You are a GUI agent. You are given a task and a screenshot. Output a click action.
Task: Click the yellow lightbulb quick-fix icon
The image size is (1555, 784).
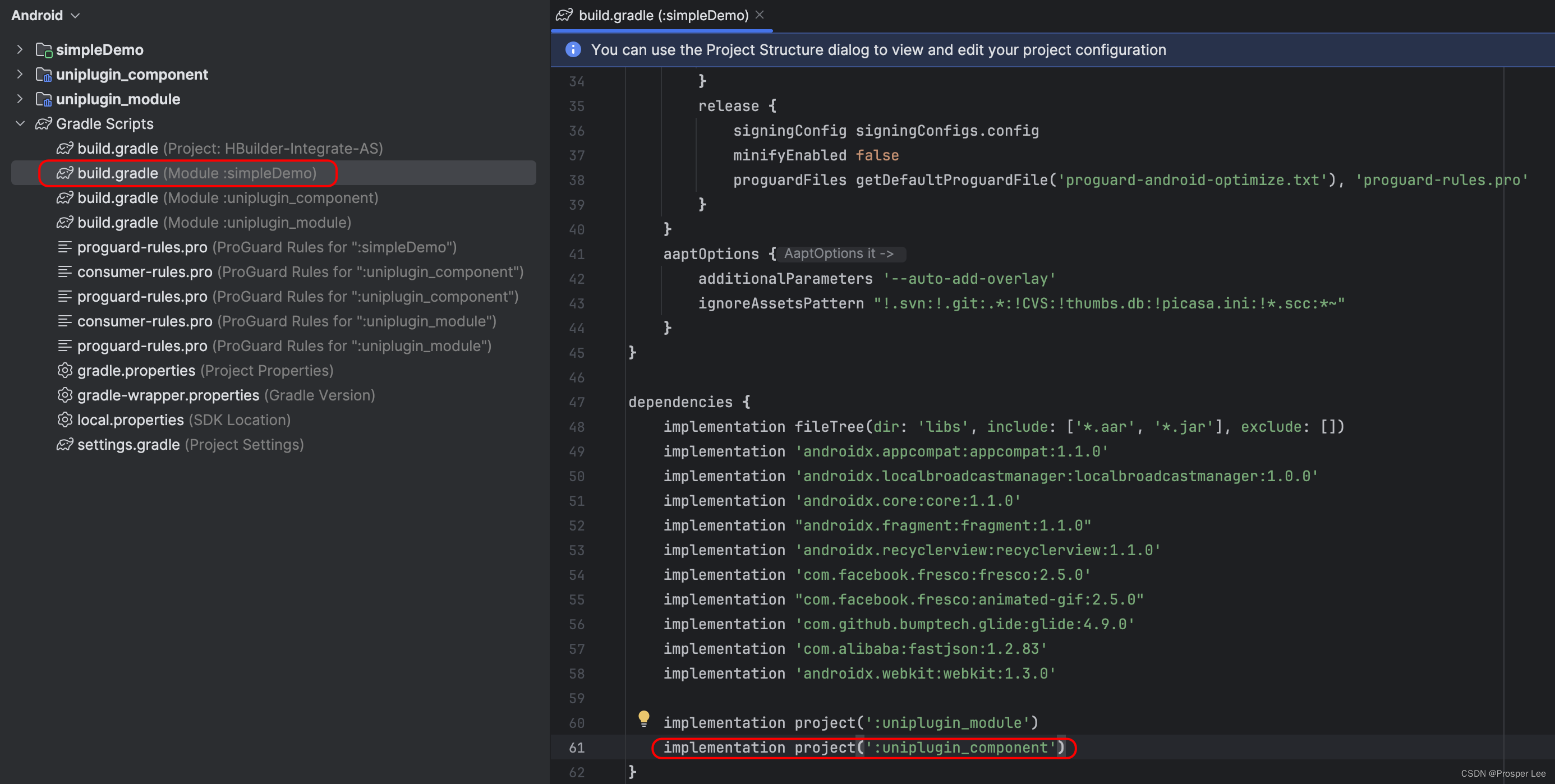pyautogui.click(x=643, y=718)
